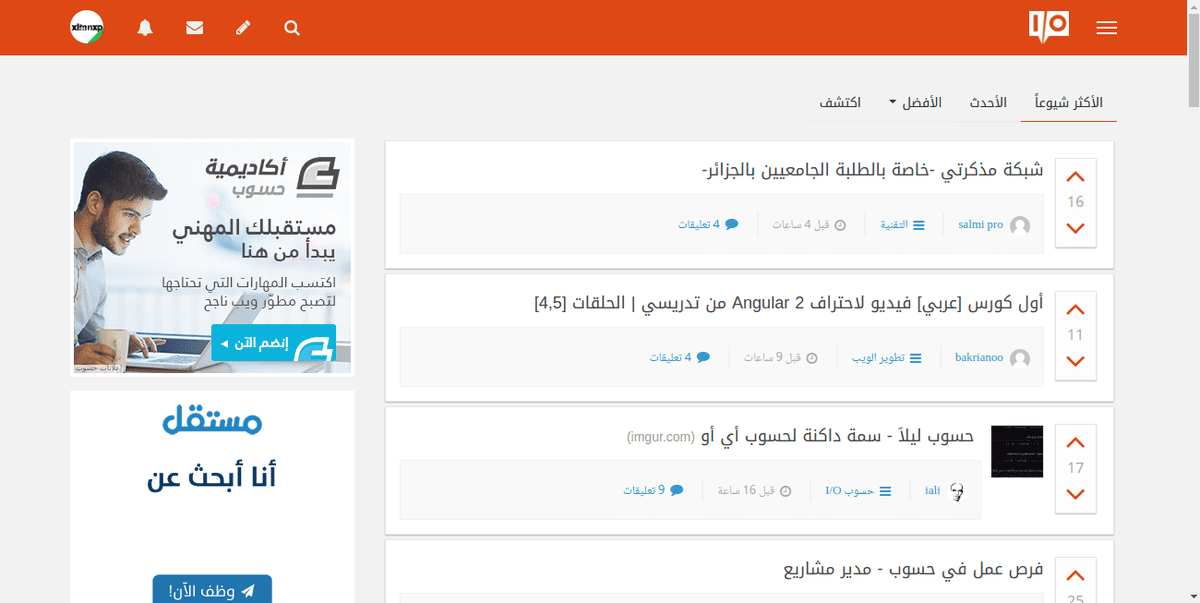1200x603 pixels.
Task: Open the search magnifier icon
Action: click(292, 28)
